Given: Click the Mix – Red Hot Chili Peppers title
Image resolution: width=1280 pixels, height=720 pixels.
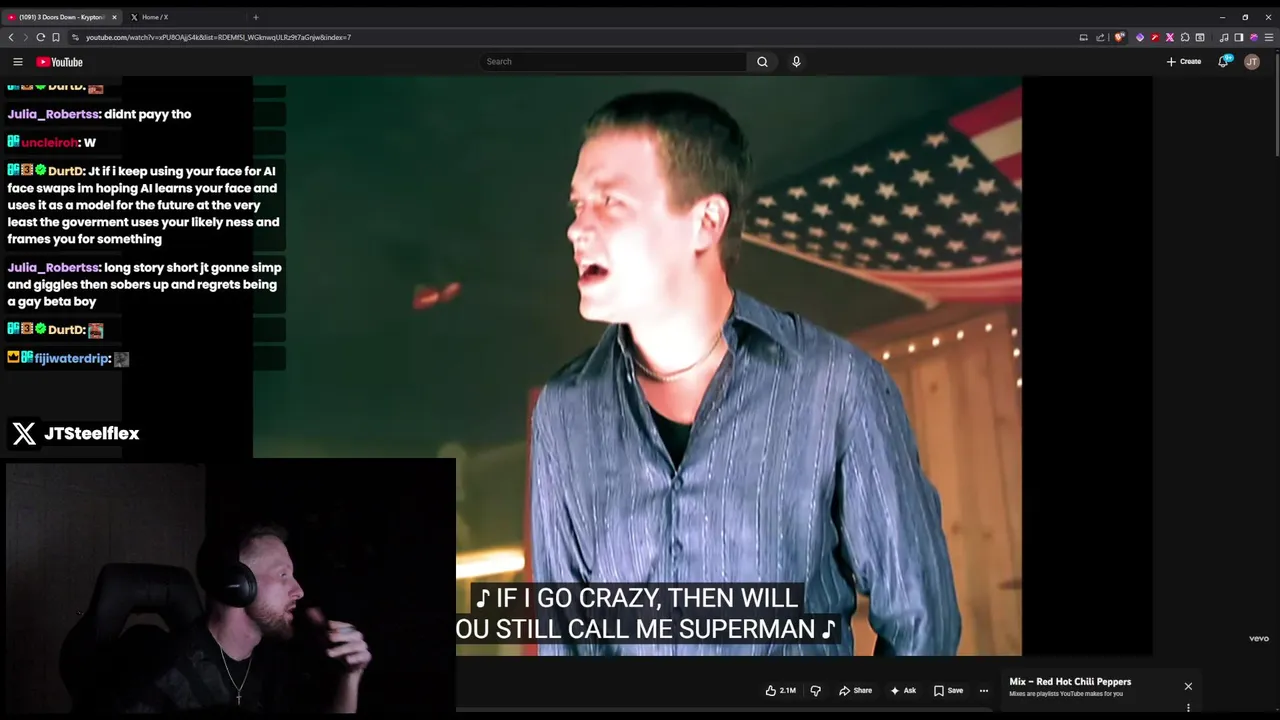Looking at the screenshot, I should point(1070,682).
